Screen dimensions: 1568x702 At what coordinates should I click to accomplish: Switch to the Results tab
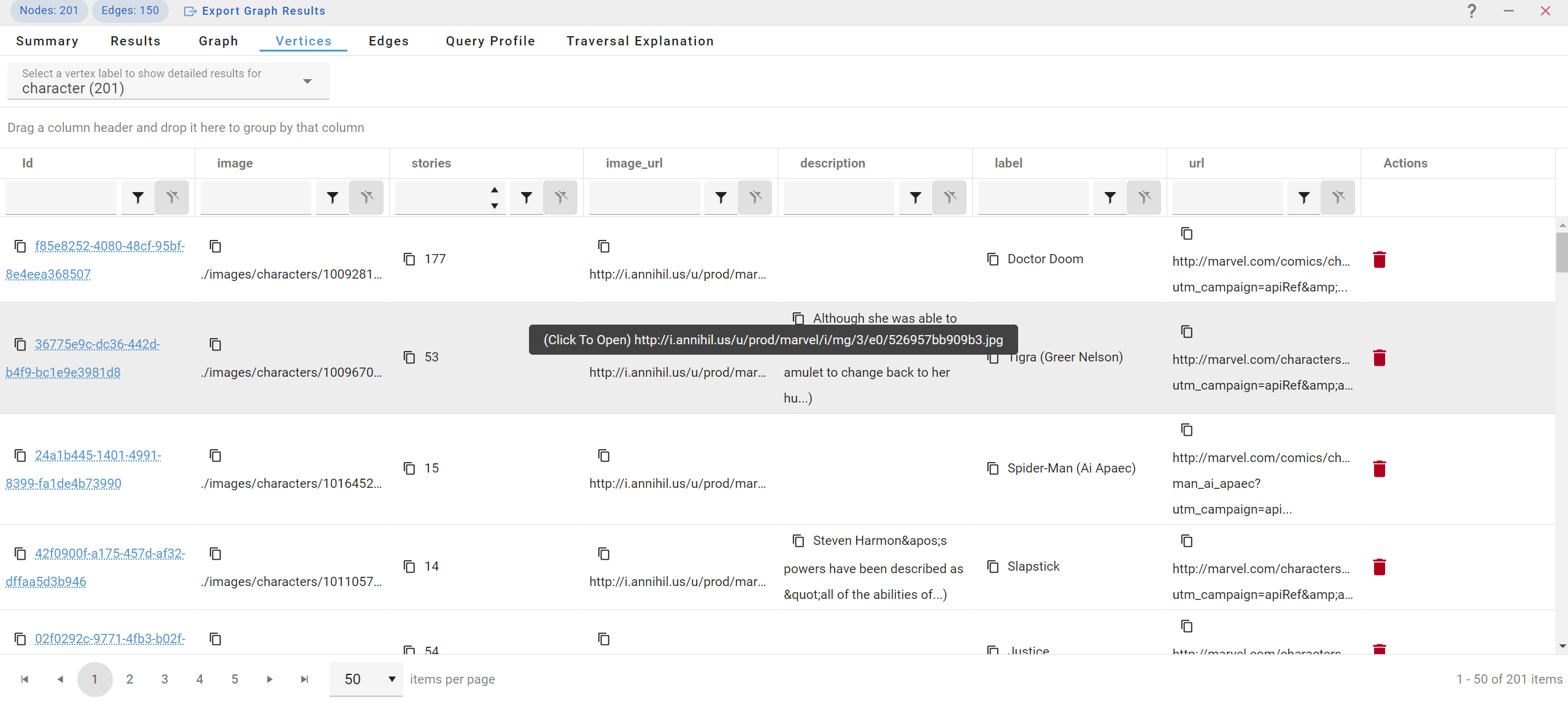pos(136,41)
